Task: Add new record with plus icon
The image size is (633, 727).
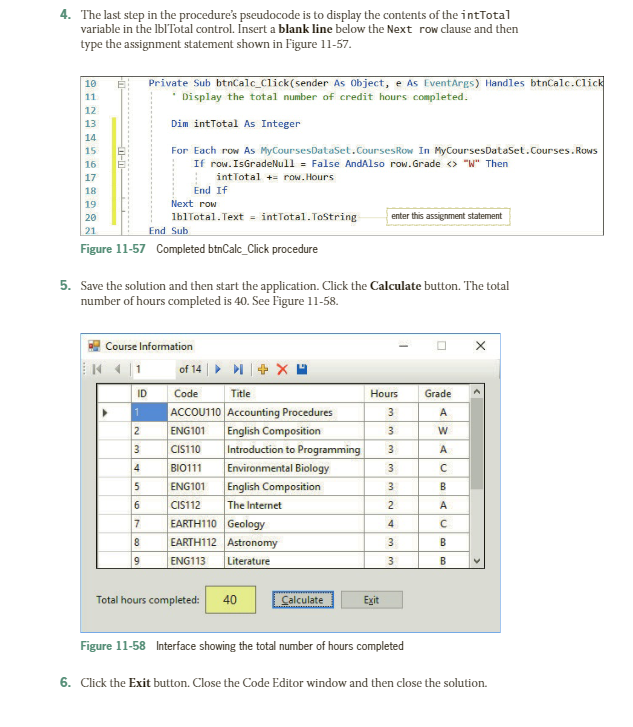Action: click(263, 370)
